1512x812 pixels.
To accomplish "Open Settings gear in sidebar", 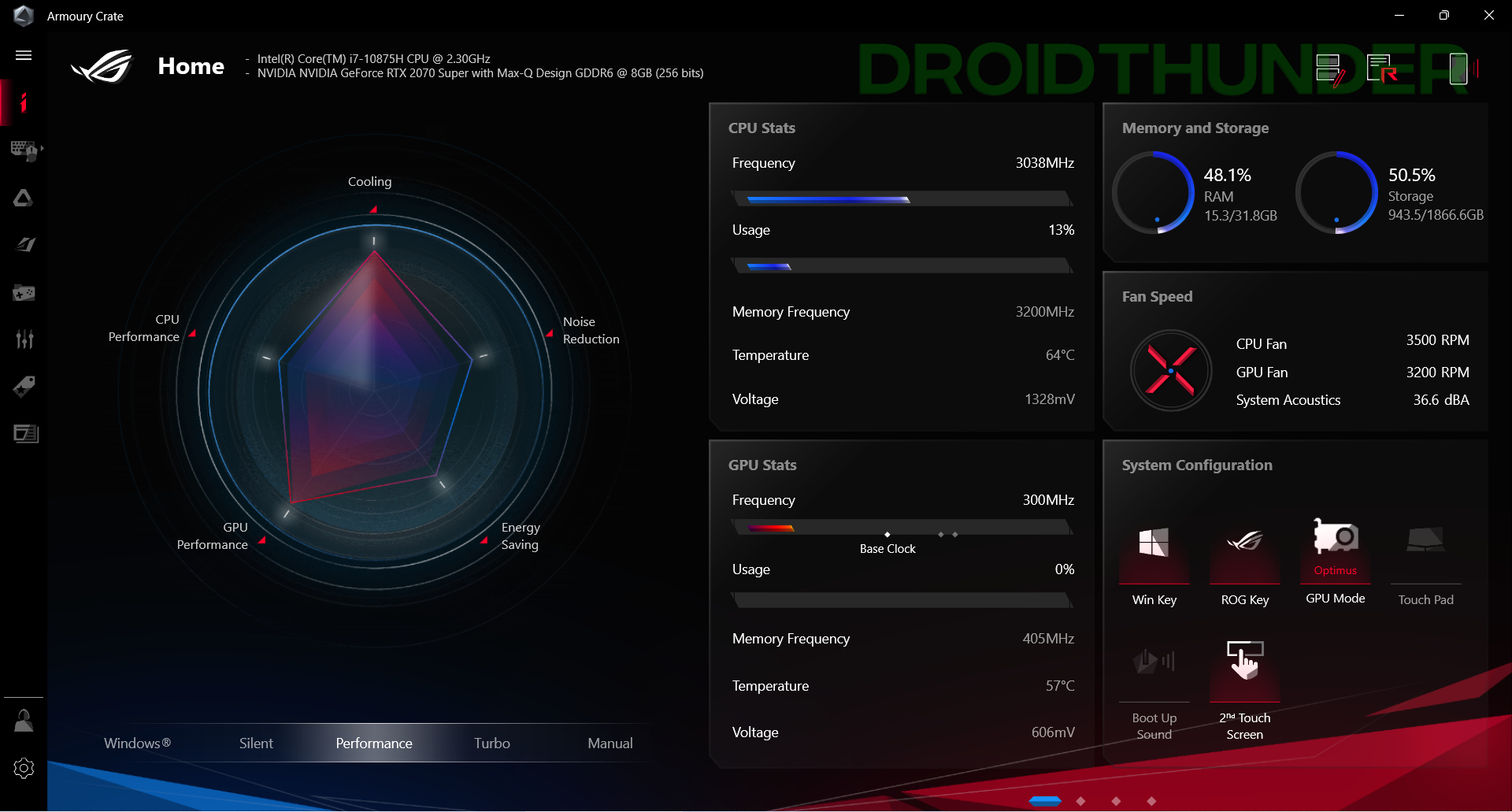I will [24, 768].
